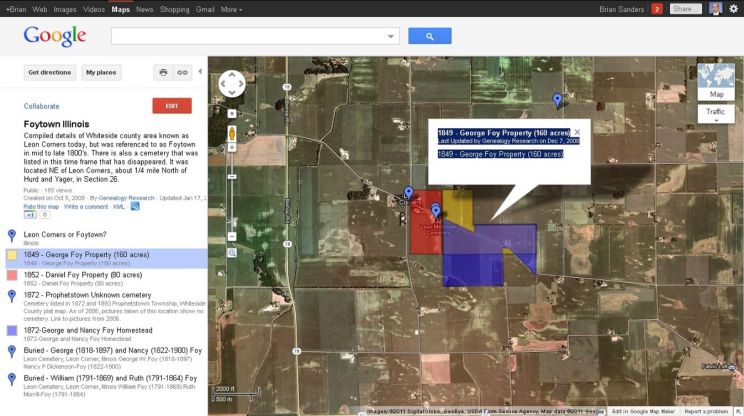Image resolution: width=744 pixels, height=416 pixels.
Task: Open Gmail in top bar
Action: point(205,9)
